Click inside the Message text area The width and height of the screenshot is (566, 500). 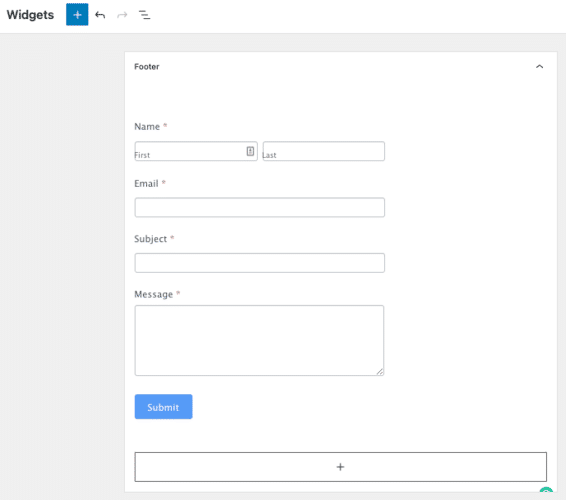(x=259, y=340)
